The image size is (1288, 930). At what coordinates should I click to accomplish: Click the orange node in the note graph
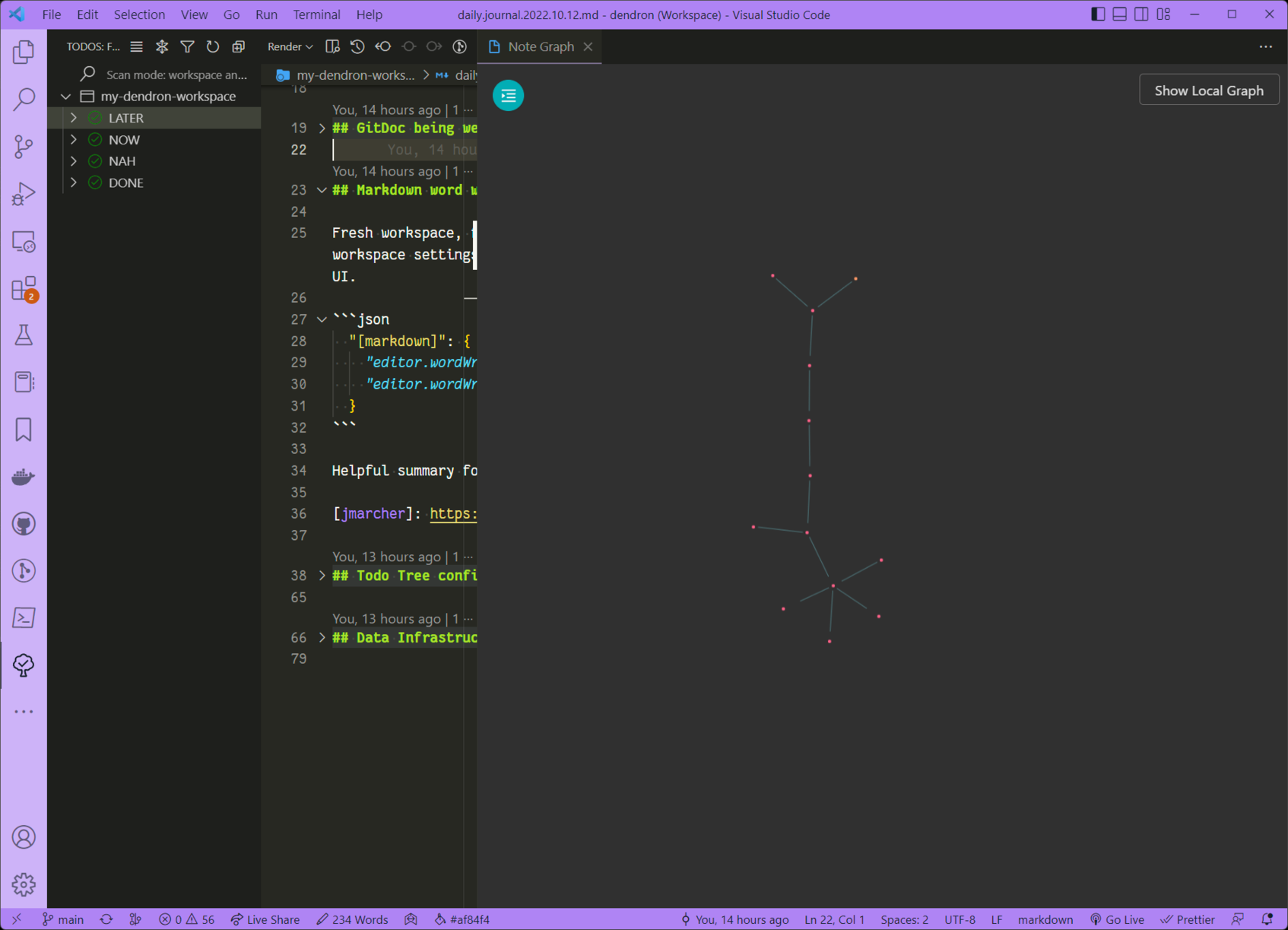click(855, 279)
